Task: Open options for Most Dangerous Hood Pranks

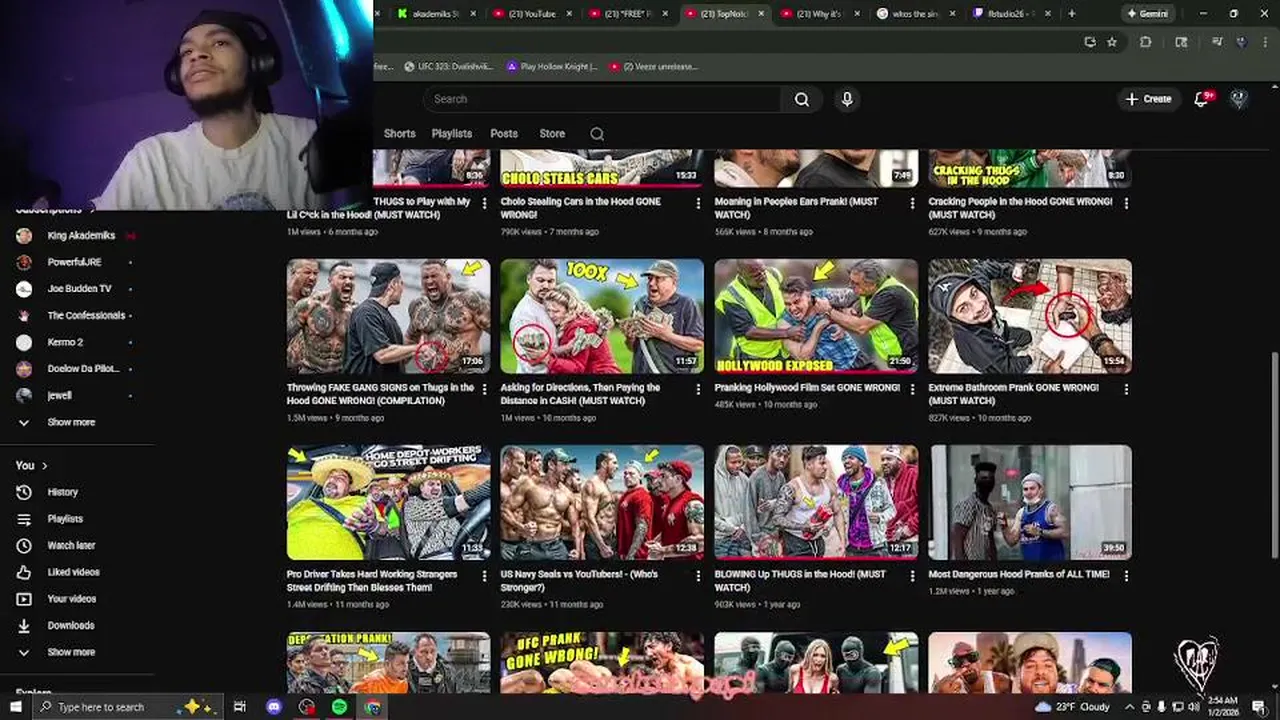Action: click(1126, 576)
